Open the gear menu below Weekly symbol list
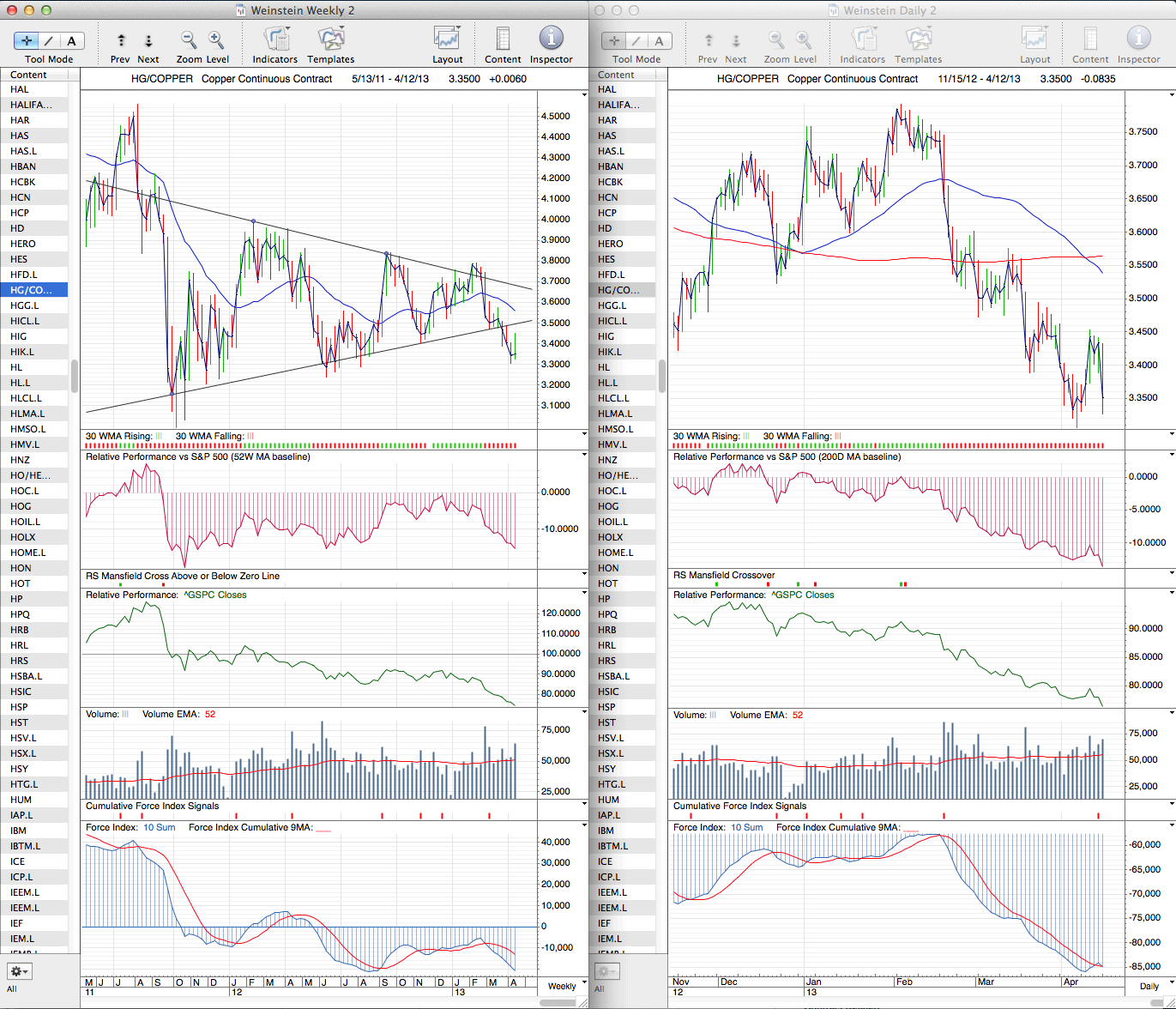This screenshot has width=1176, height=1009. [19, 971]
